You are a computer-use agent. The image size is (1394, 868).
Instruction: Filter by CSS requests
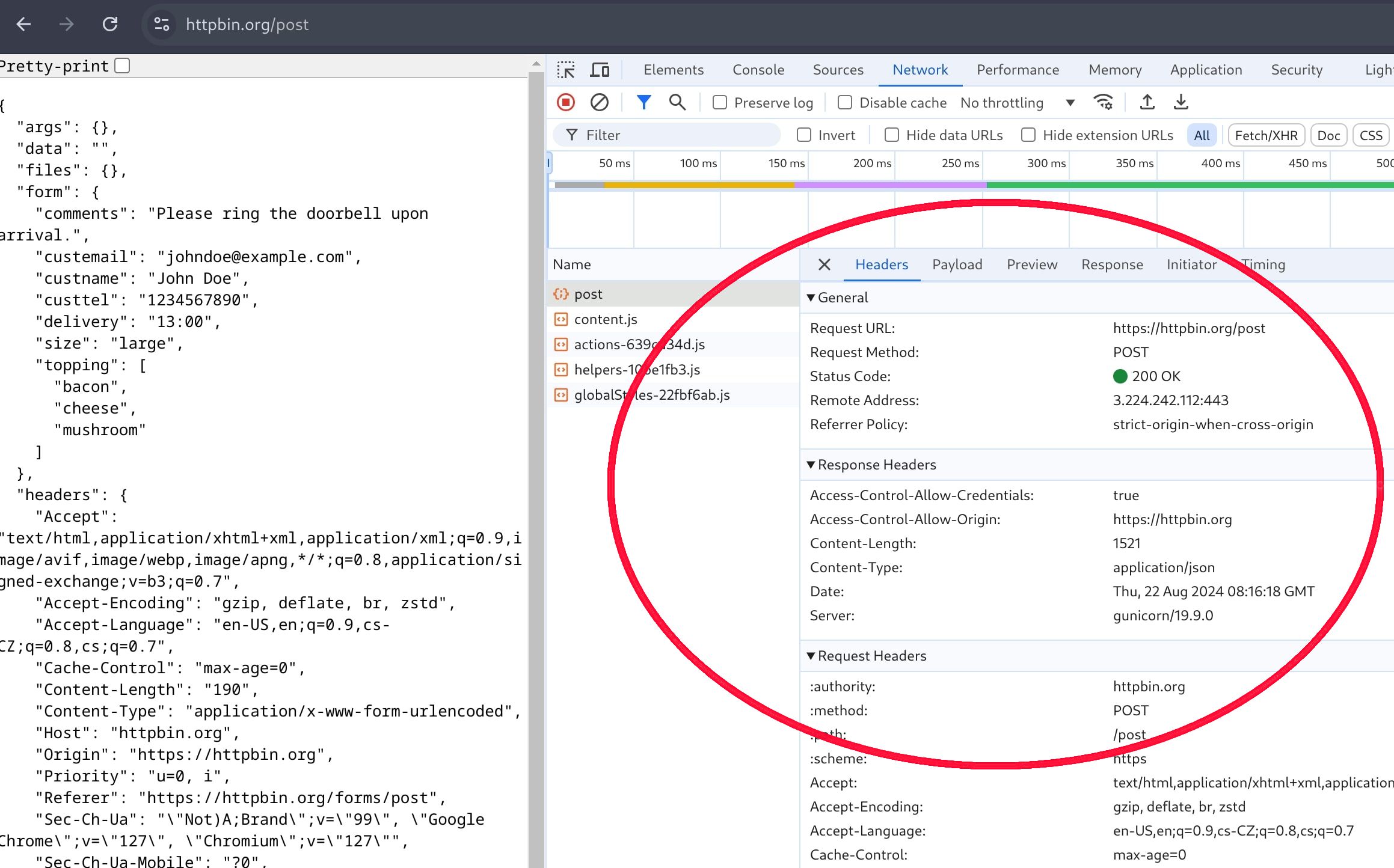click(x=1371, y=135)
